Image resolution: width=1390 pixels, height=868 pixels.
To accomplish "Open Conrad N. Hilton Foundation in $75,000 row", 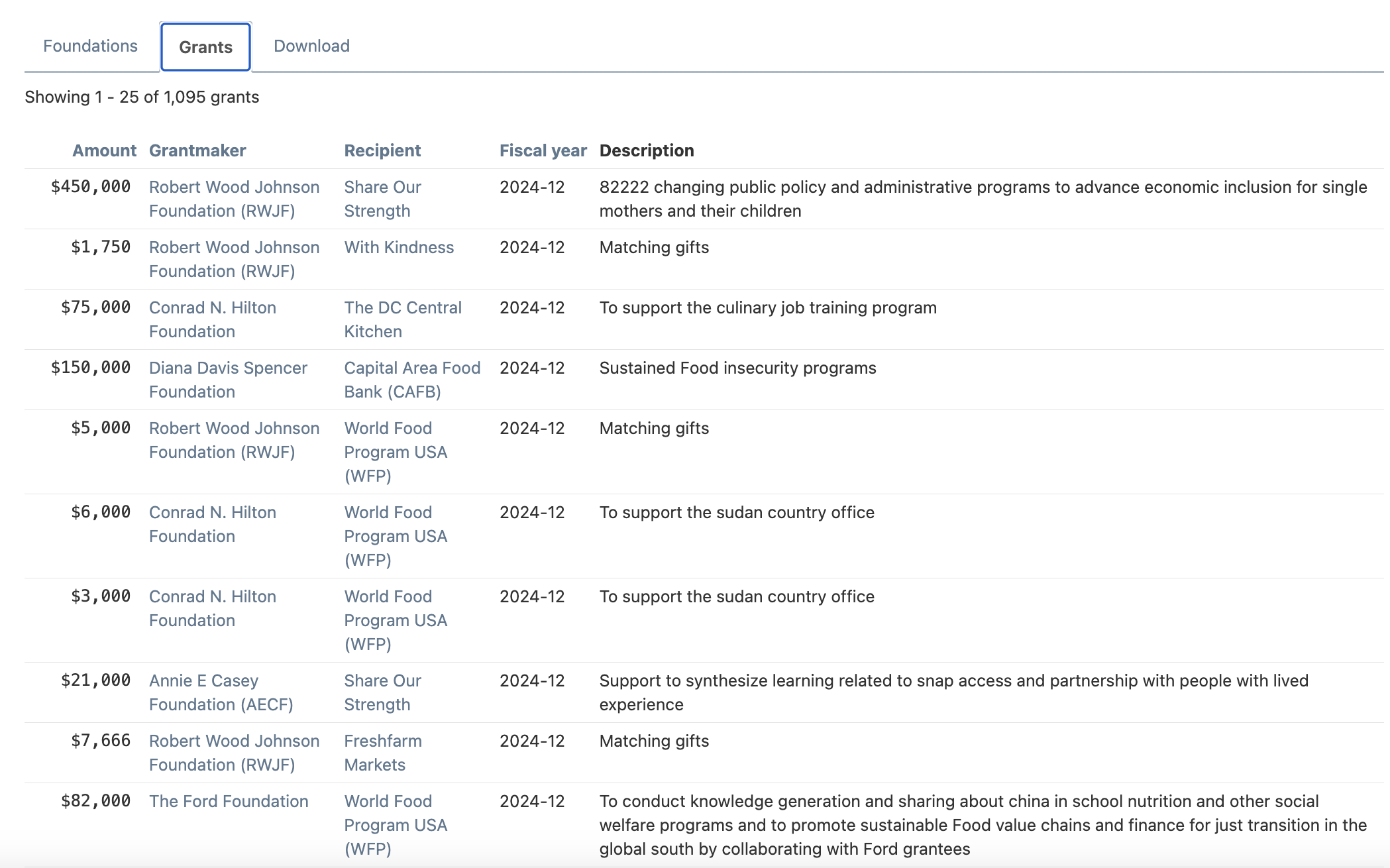I will 212,319.
